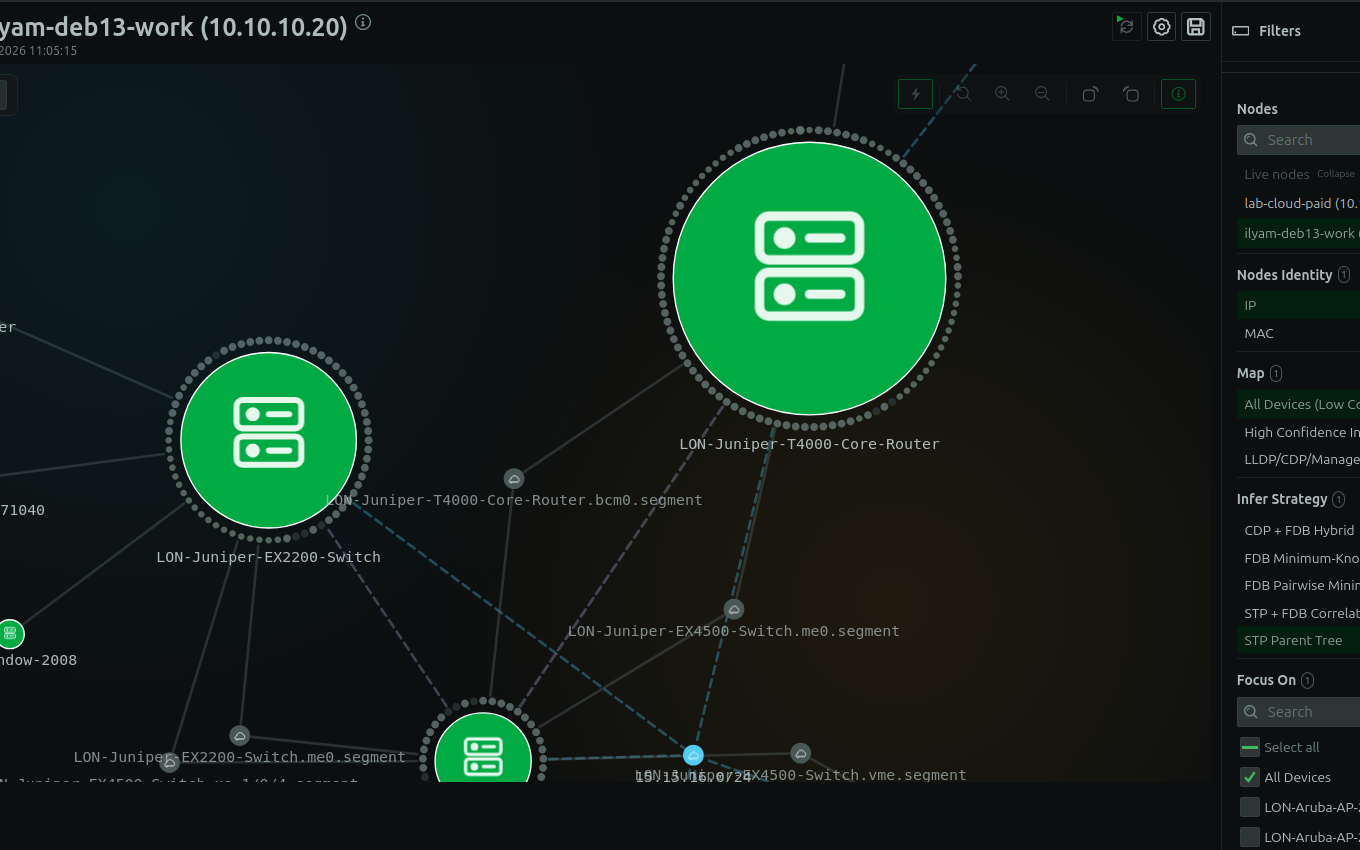Toggle the green info button in map toolbar
The width and height of the screenshot is (1360, 850).
click(1178, 94)
